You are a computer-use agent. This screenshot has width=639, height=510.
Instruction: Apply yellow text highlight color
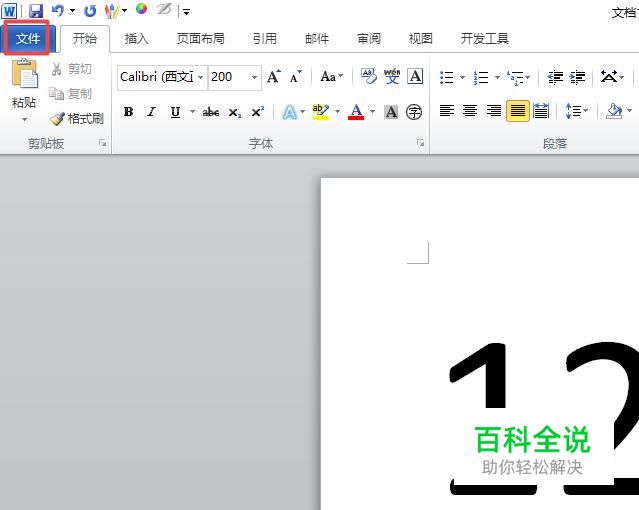pos(321,112)
